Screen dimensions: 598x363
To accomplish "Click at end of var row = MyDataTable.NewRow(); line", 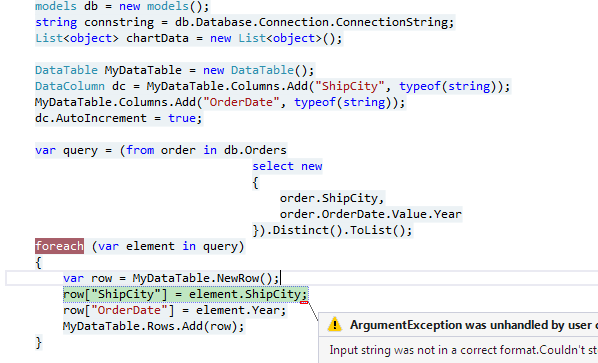I will (281, 278).
